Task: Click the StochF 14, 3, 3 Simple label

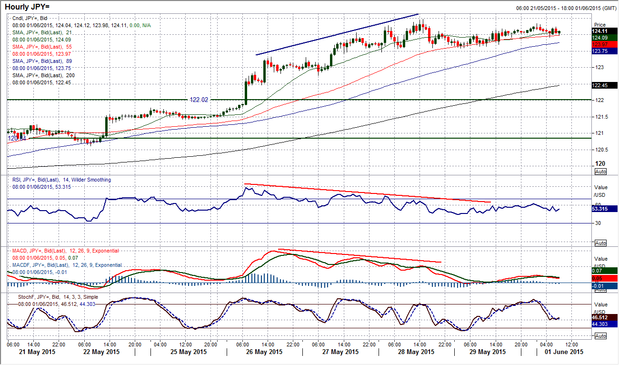Action: (x=58, y=297)
